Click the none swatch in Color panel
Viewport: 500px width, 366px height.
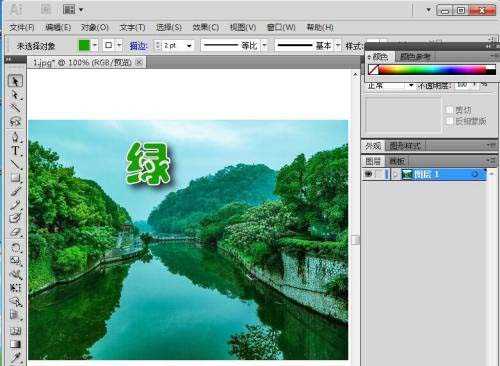[x=373, y=69]
